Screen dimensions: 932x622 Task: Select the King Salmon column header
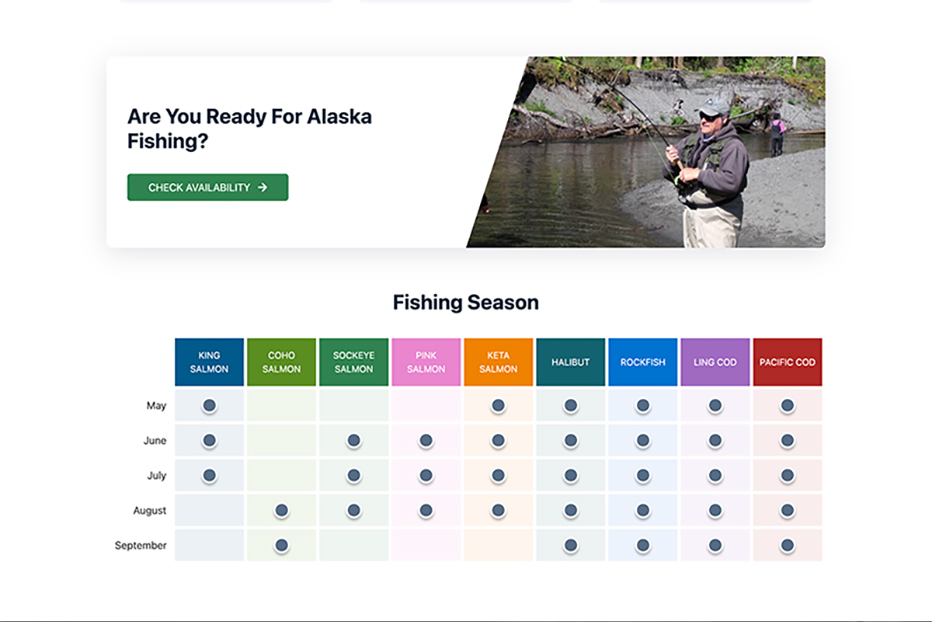pyautogui.click(x=209, y=362)
